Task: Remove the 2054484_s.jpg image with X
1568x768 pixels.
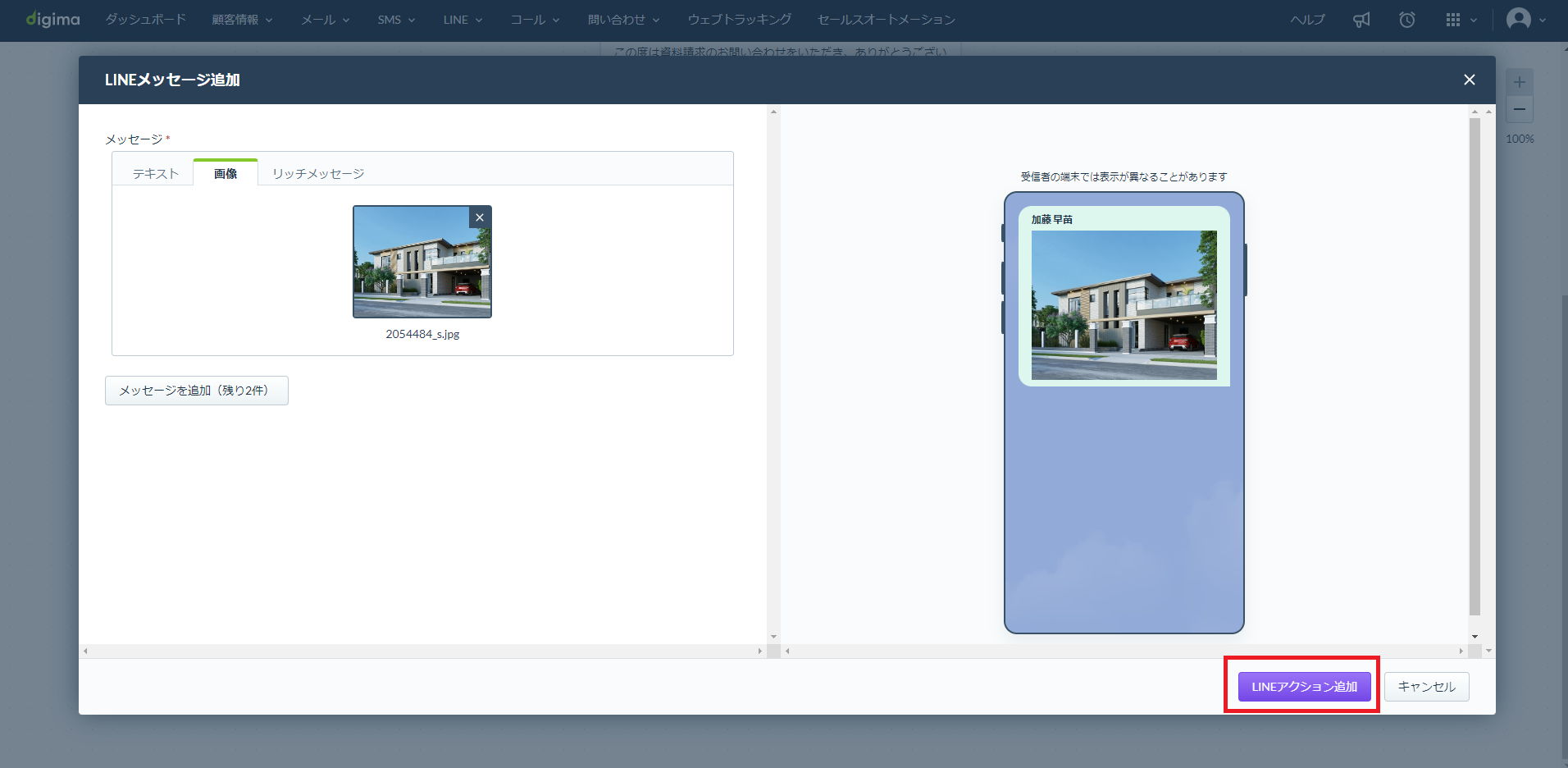Action: pyautogui.click(x=480, y=217)
